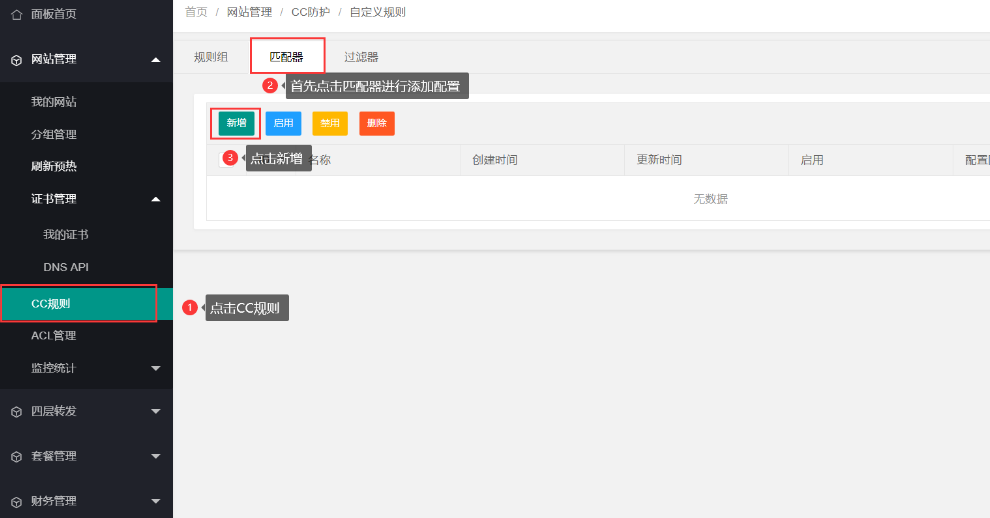Image resolution: width=990 pixels, height=518 pixels.
Task: Open 刷新预热 in the sidebar
Action: click(x=54, y=167)
